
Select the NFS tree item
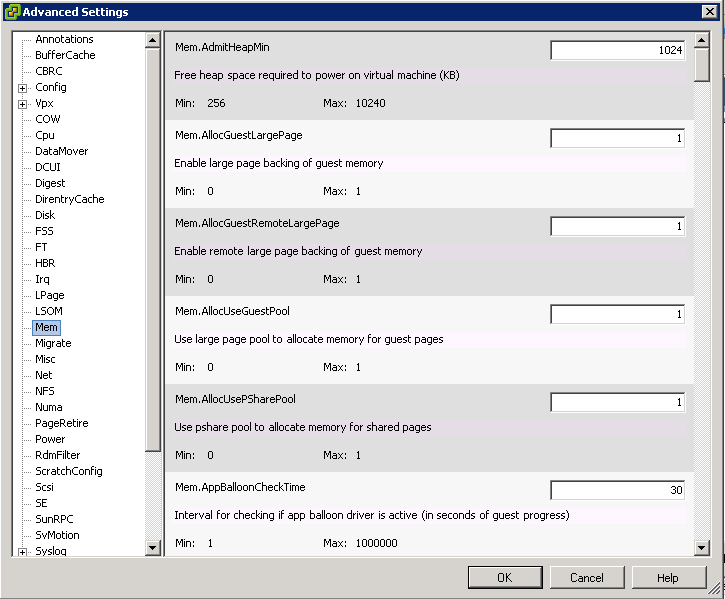(x=44, y=391)
